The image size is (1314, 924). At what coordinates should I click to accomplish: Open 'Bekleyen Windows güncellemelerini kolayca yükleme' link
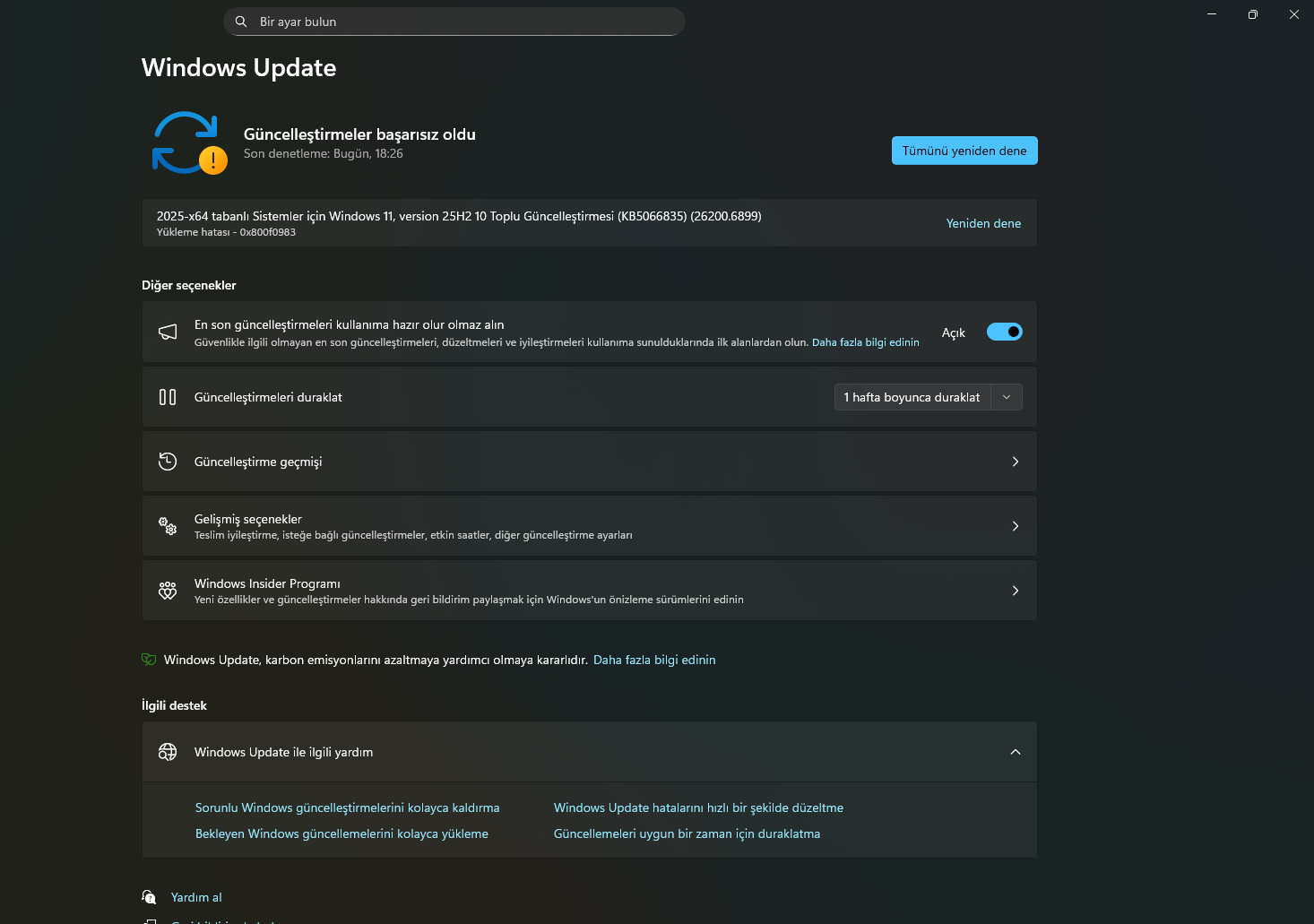341,833
